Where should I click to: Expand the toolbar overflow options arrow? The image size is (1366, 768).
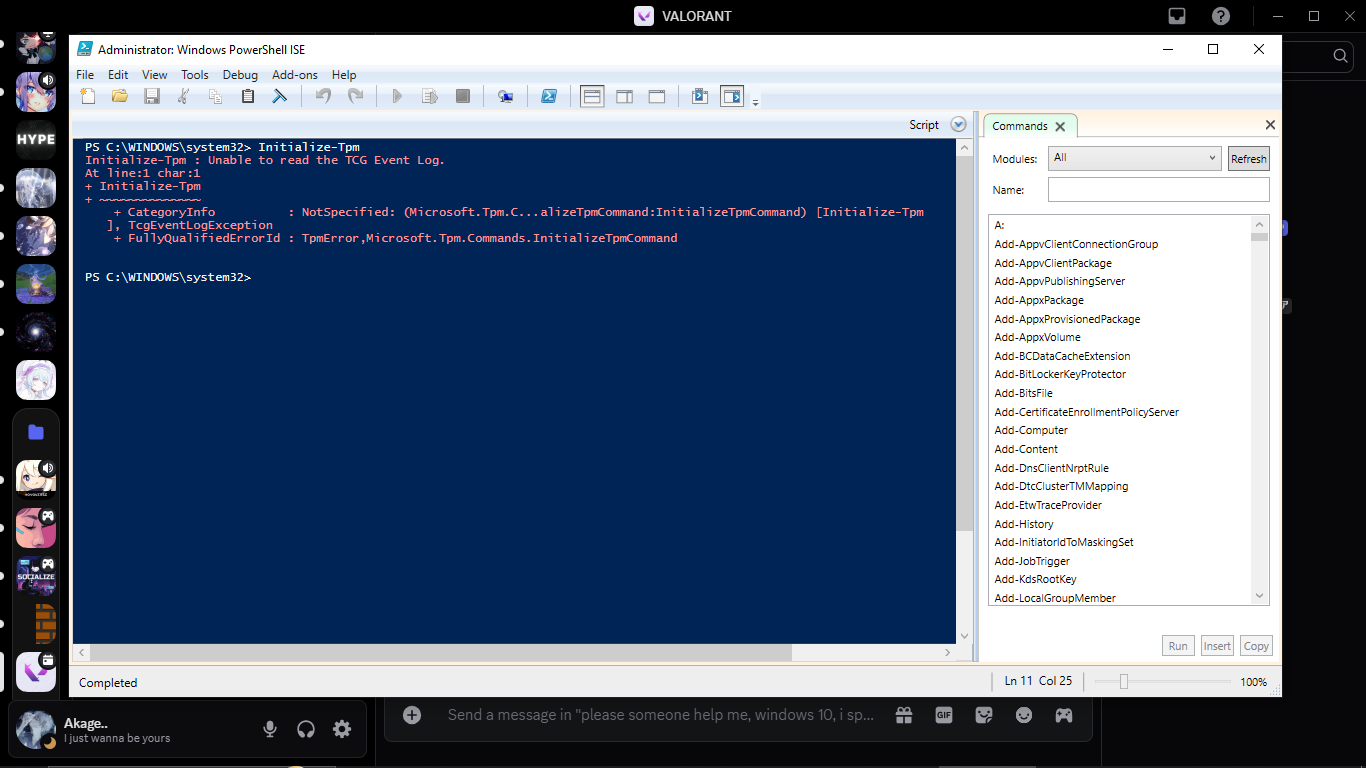tap(756, 102)
